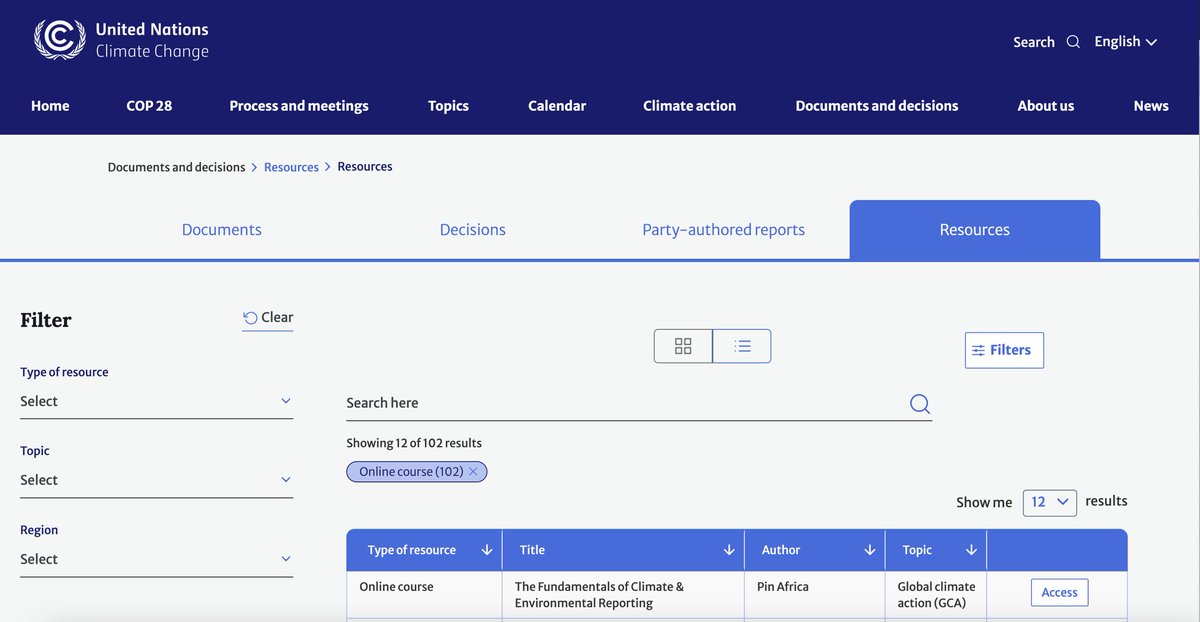
Task: Open the Topics menu
Action: point(448,105)
